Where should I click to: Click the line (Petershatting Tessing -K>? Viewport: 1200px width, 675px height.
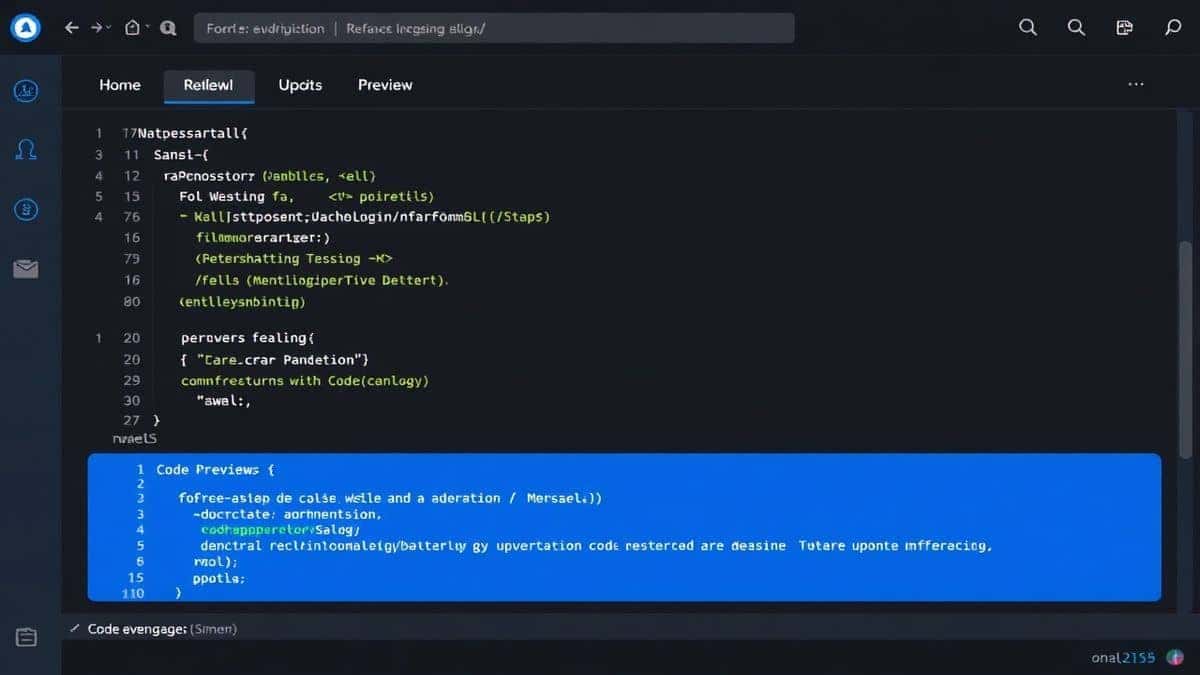pyautogui.click(x=295, y=258)
